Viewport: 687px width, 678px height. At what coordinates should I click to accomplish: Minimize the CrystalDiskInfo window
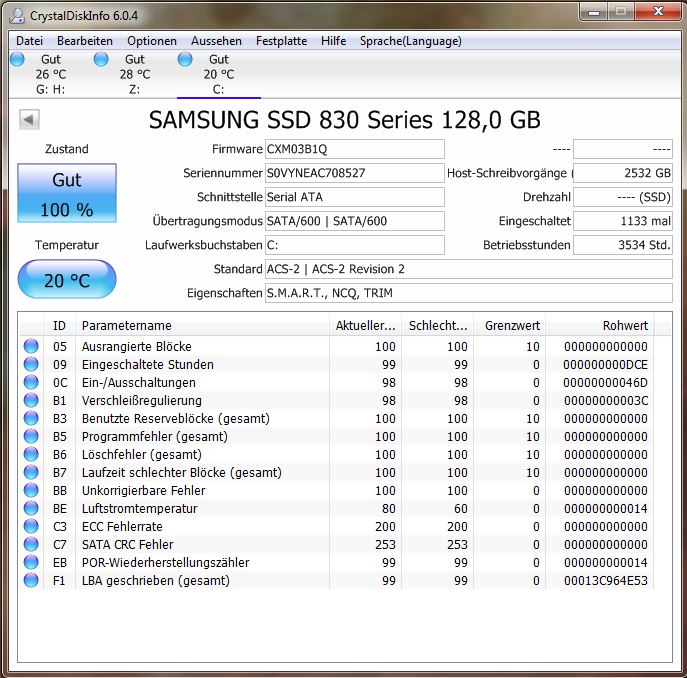click(594, 12)
